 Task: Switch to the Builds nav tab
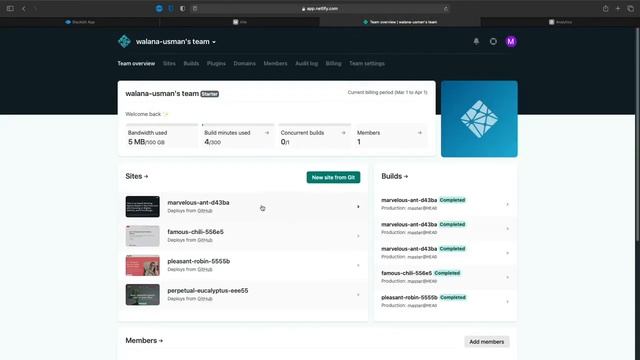191,64
